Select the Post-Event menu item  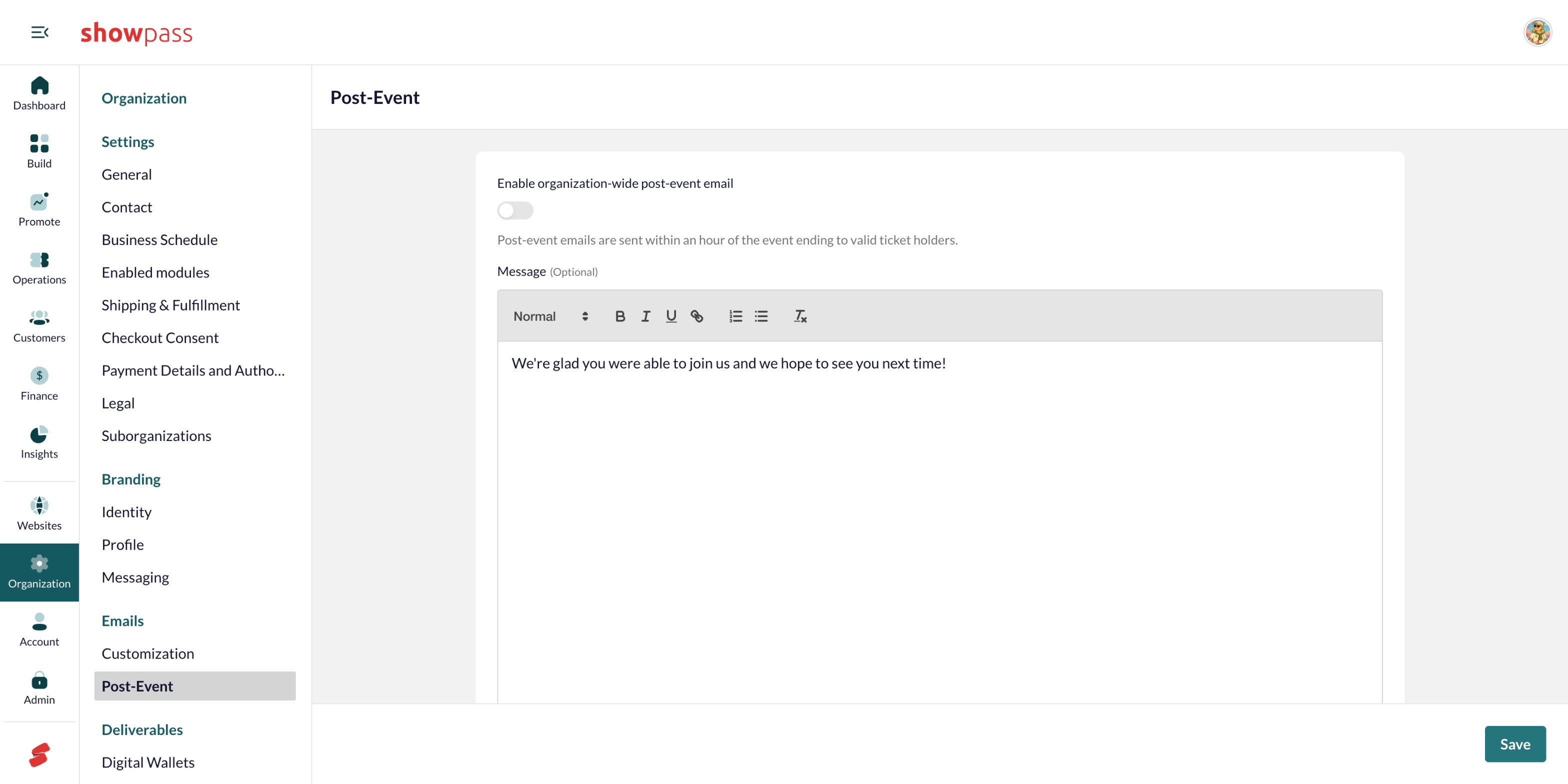[x=195, y=686]
